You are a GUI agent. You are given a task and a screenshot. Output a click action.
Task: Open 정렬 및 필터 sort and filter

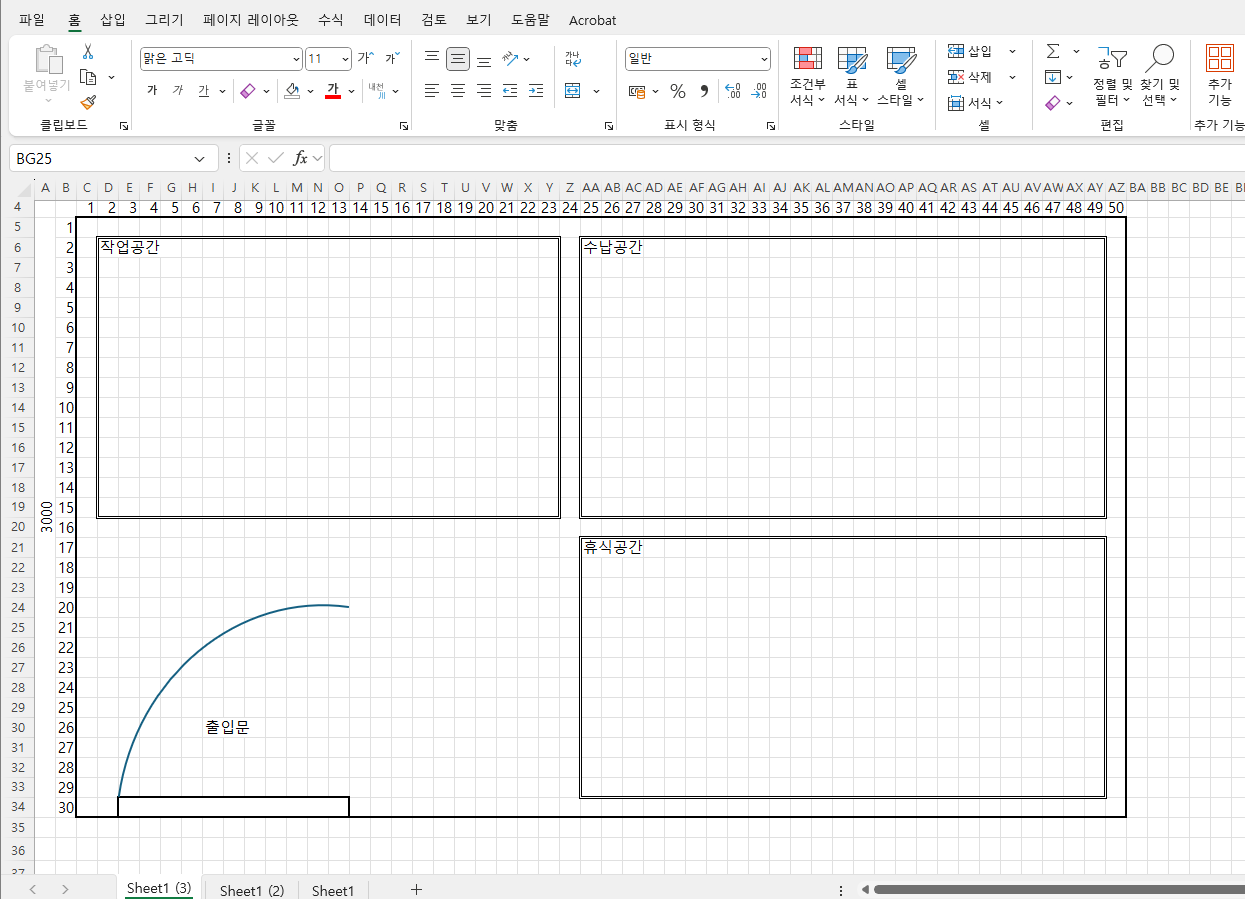click(x=1111, y=75)
